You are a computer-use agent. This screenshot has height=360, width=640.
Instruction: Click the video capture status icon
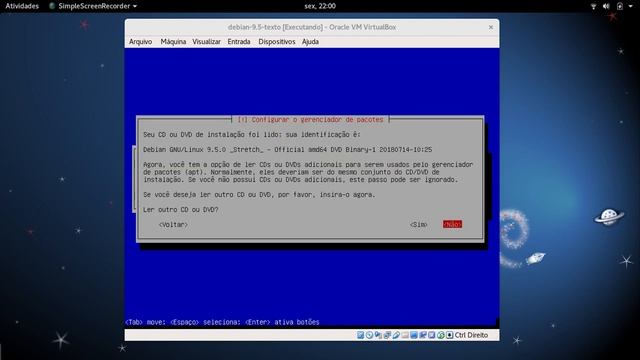pyautogui.click(x=423, y=335)
